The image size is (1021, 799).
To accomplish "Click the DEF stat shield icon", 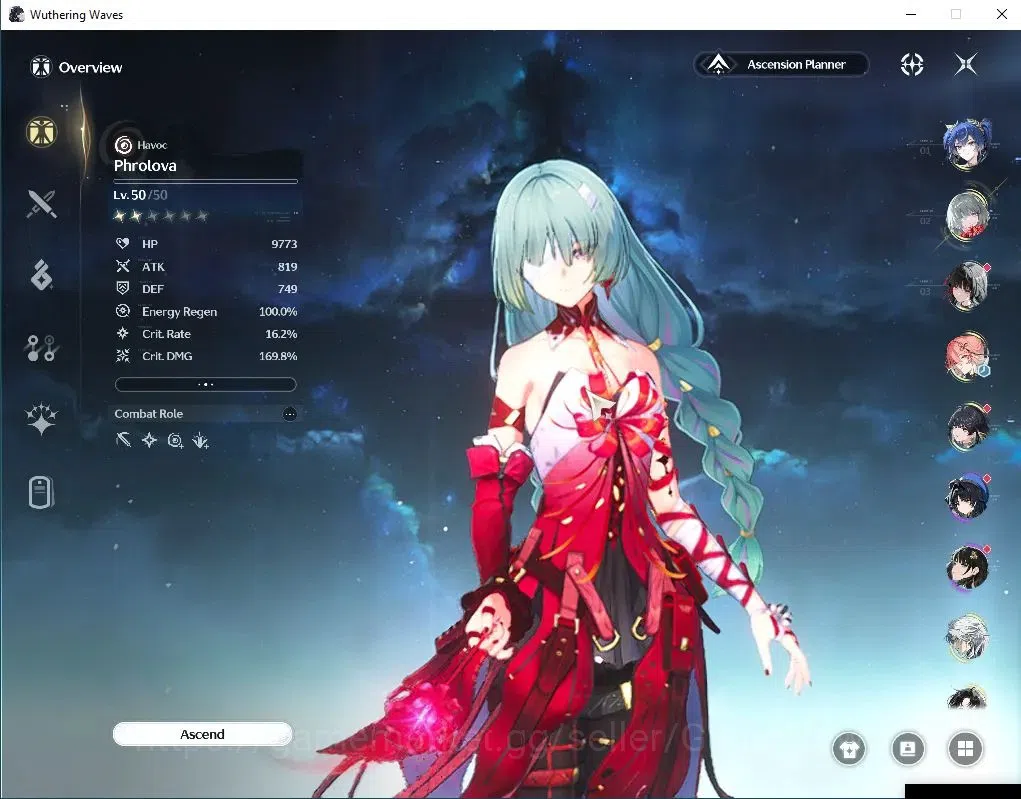I will click(122, 288).
